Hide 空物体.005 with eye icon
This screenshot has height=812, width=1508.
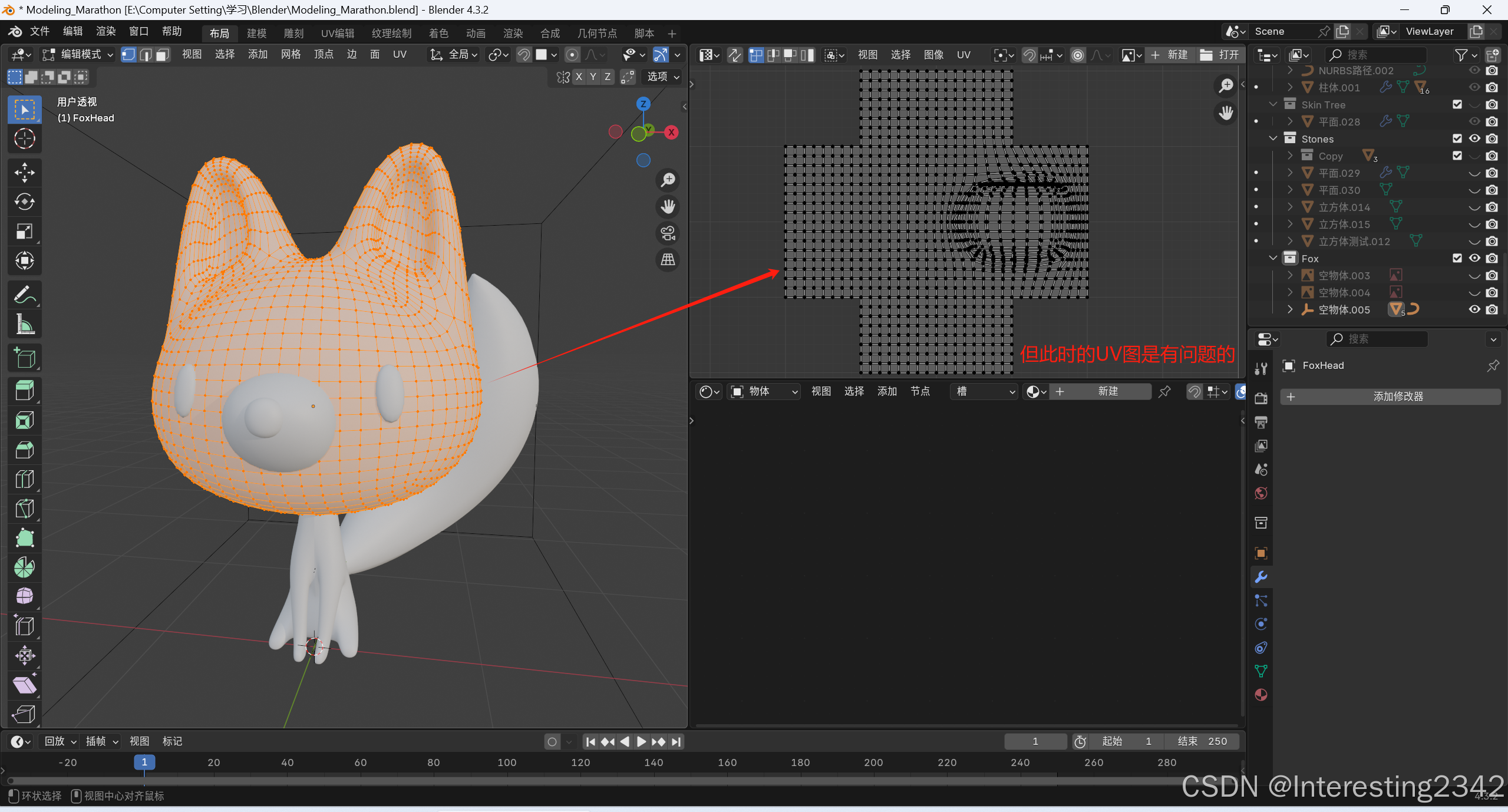(1474, 309)
